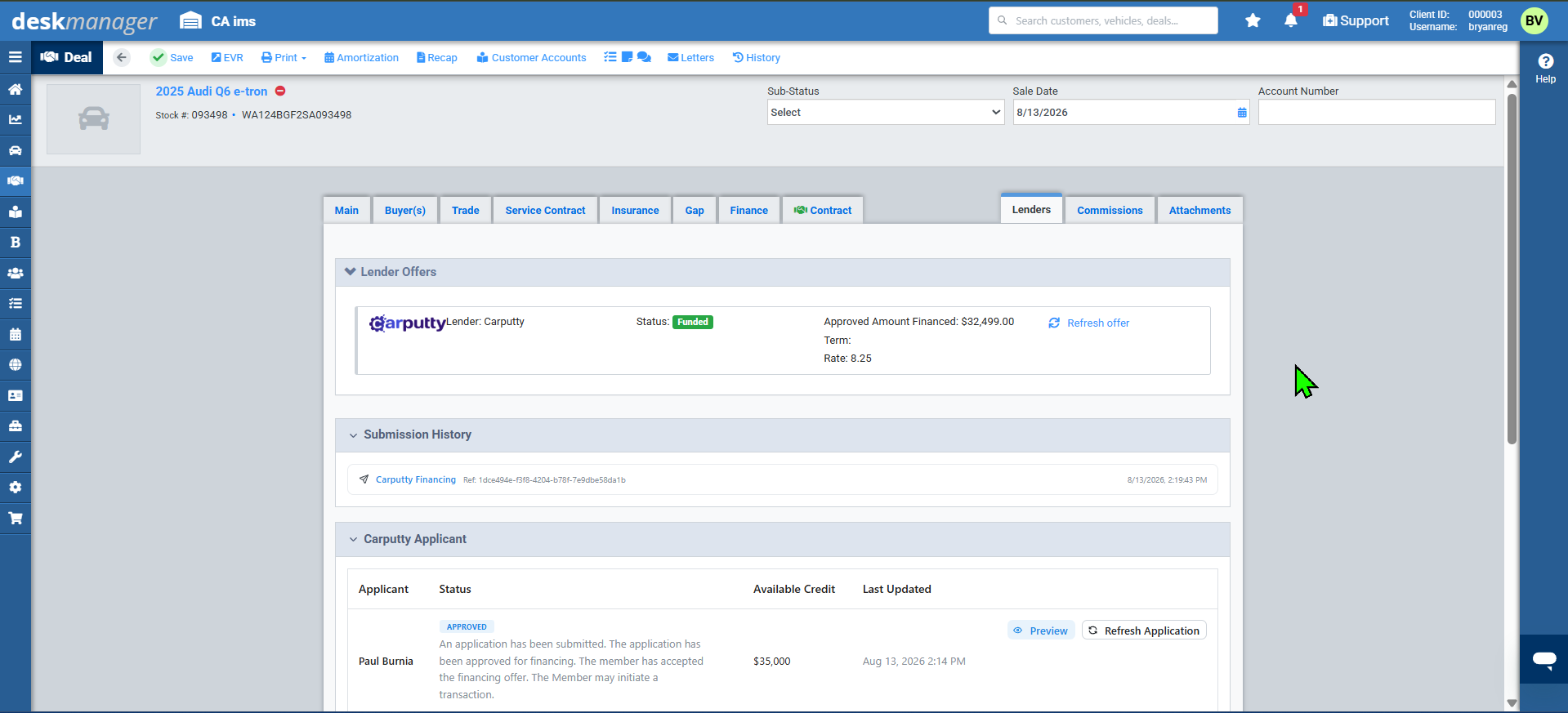Click the red minus icon beside vehicle title
1568x713 pixels.
coord(280,91)
